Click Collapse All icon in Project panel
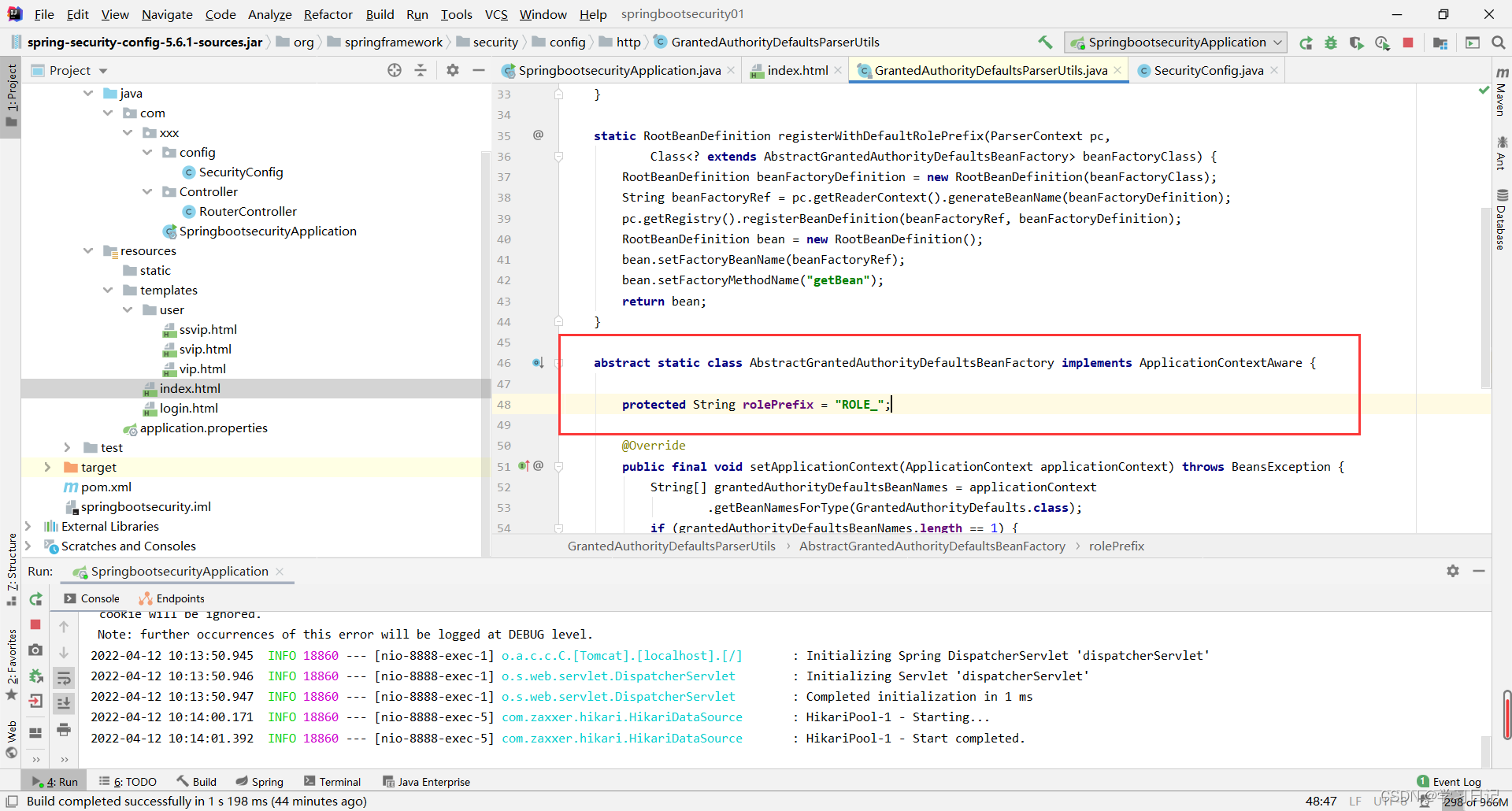Image resolution: width=1512 pixels, height=811 pixels. coord(421,70)
